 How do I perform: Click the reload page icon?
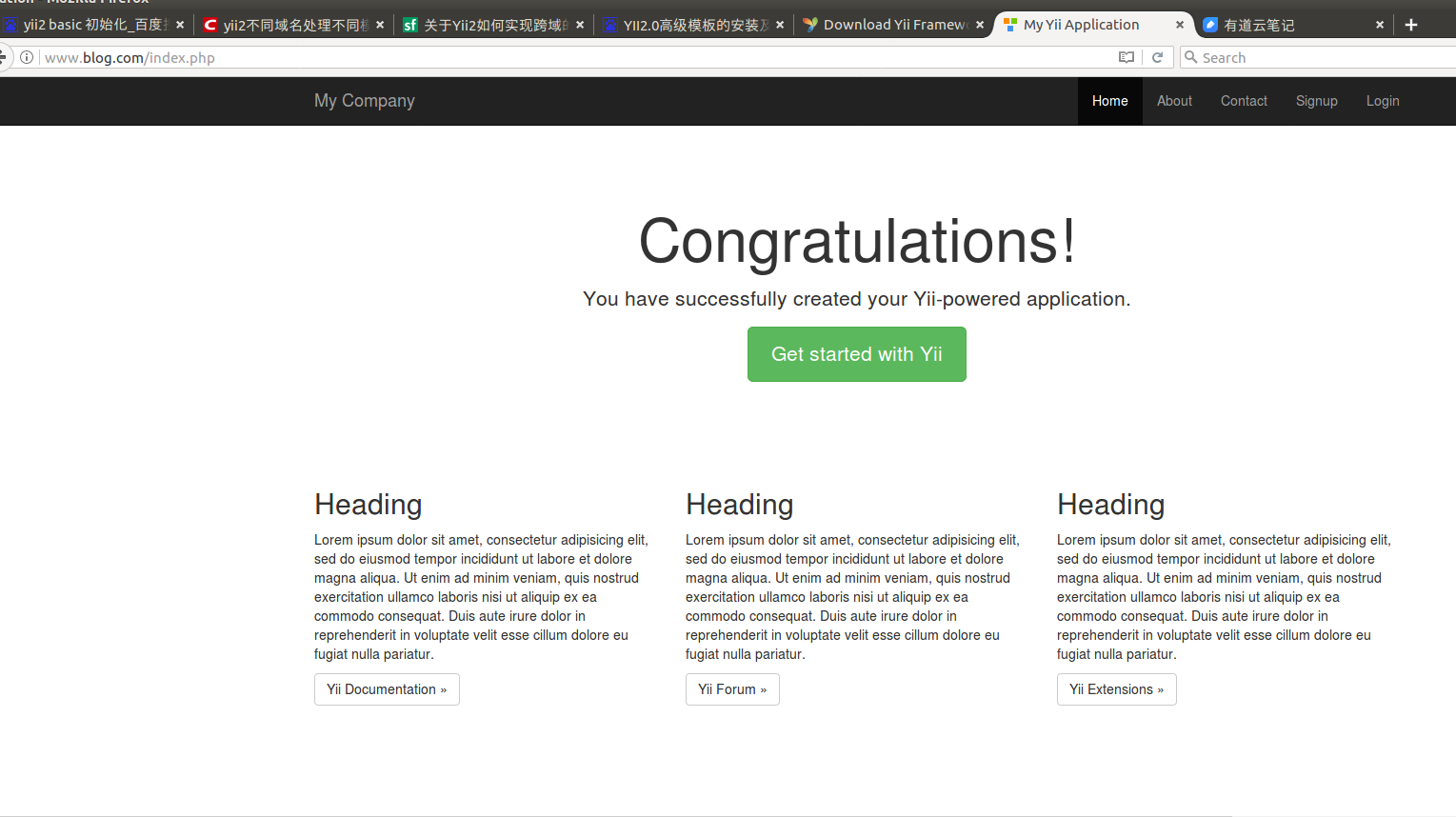point(1158,57)
